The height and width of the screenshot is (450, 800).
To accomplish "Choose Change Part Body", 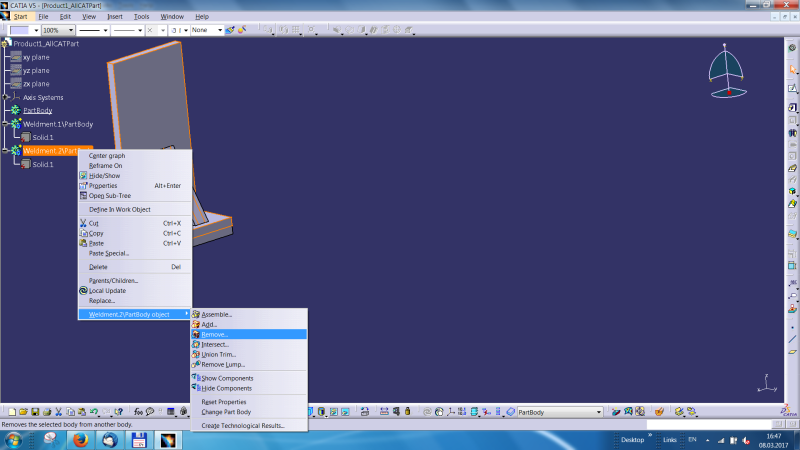I will click(x=249, y=412).
